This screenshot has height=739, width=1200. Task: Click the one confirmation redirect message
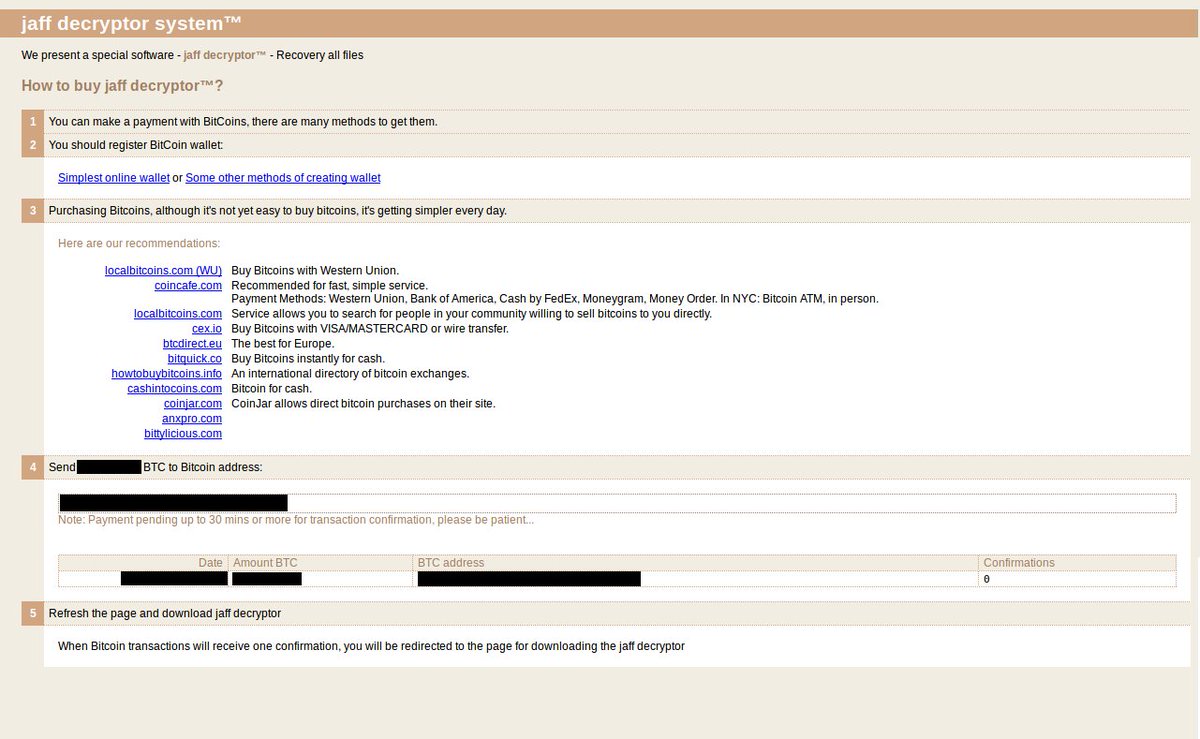coord(371,646)
